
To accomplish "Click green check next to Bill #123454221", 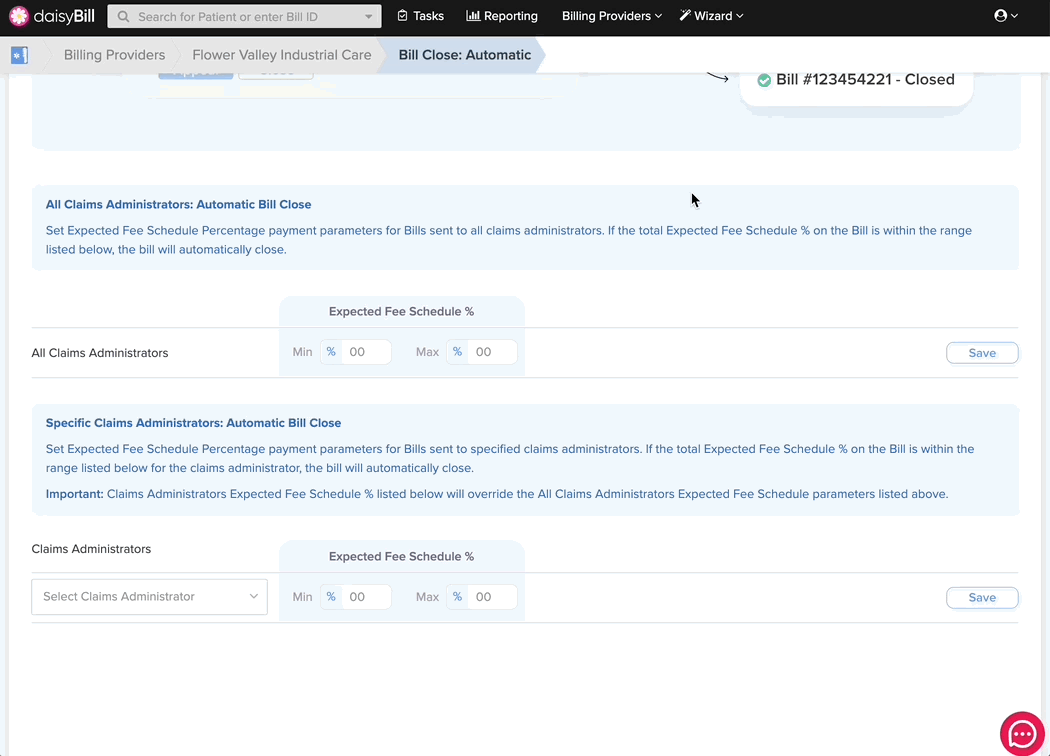I will point(763,80).
